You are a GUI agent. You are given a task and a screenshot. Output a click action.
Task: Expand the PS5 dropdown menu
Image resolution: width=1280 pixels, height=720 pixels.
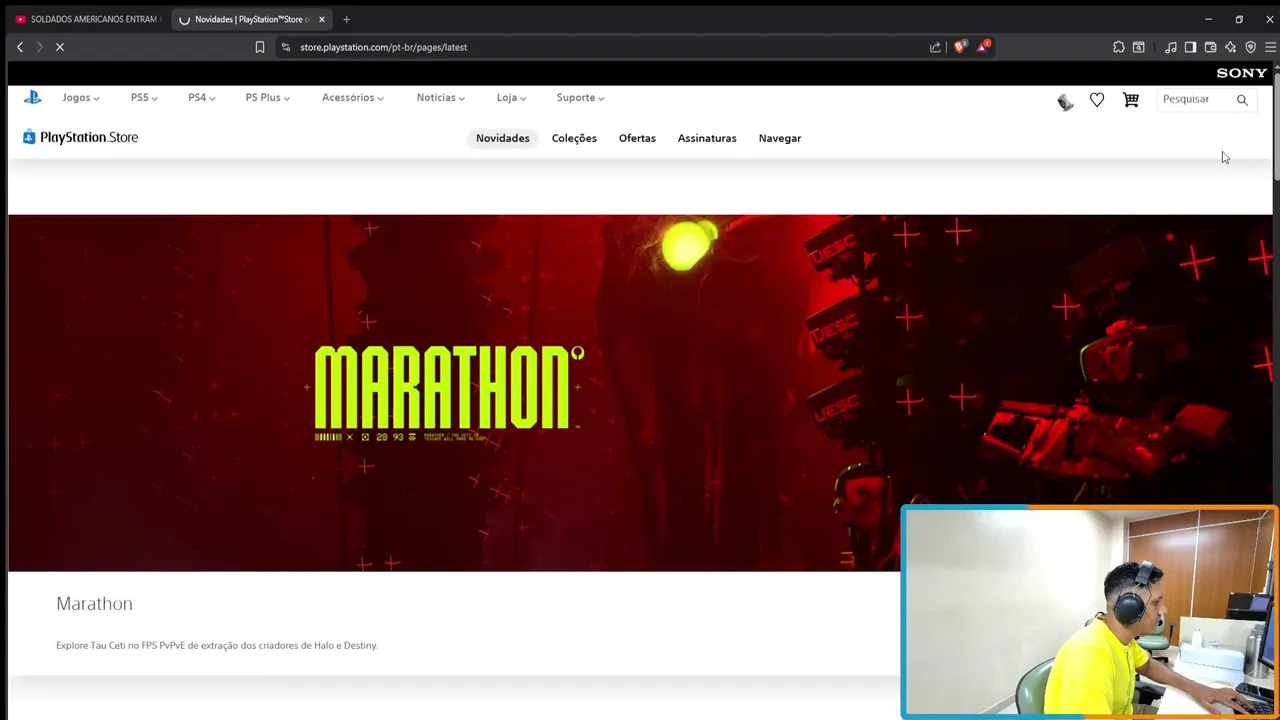[x=144, y=98]
